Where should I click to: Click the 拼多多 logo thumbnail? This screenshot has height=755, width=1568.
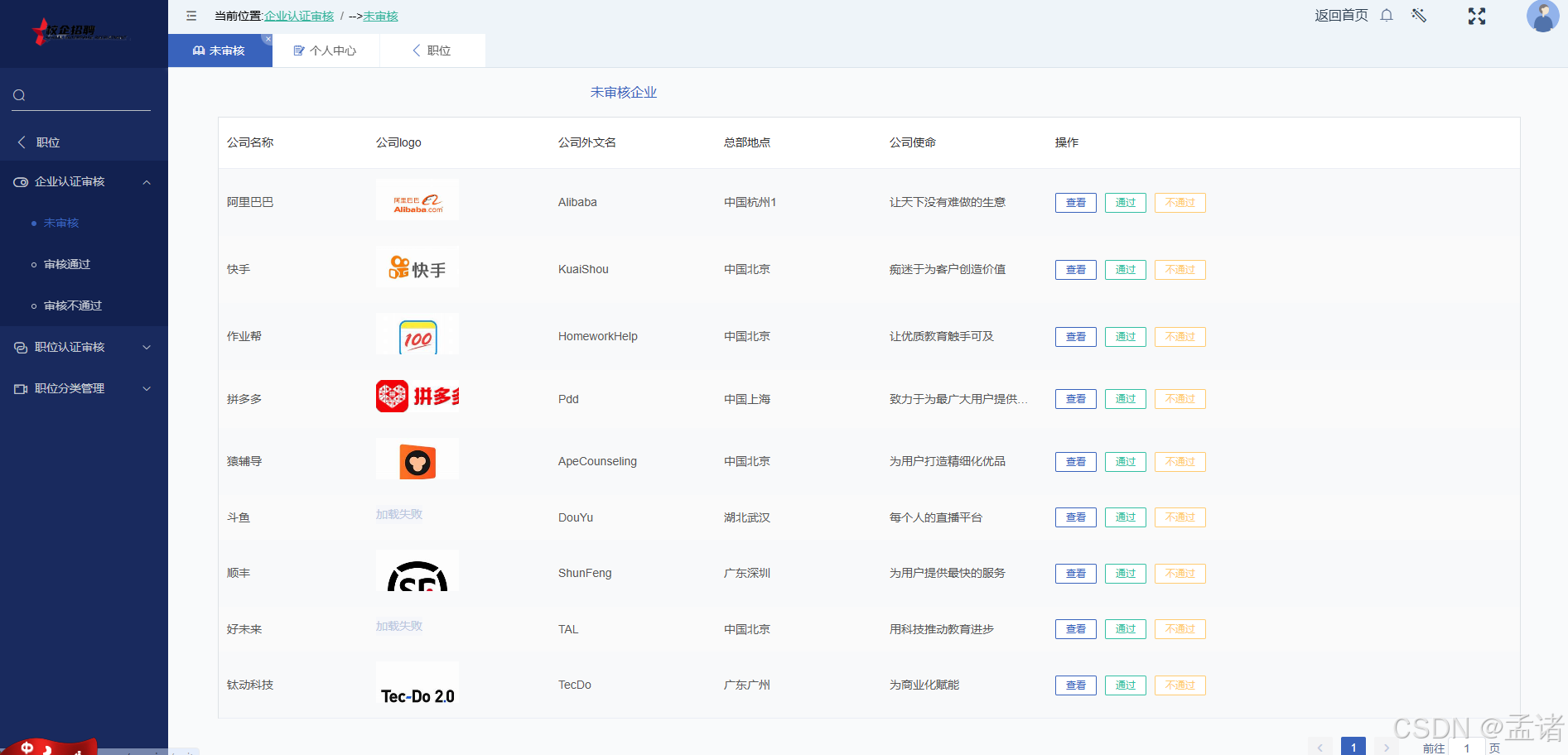(x=417, y=396)
